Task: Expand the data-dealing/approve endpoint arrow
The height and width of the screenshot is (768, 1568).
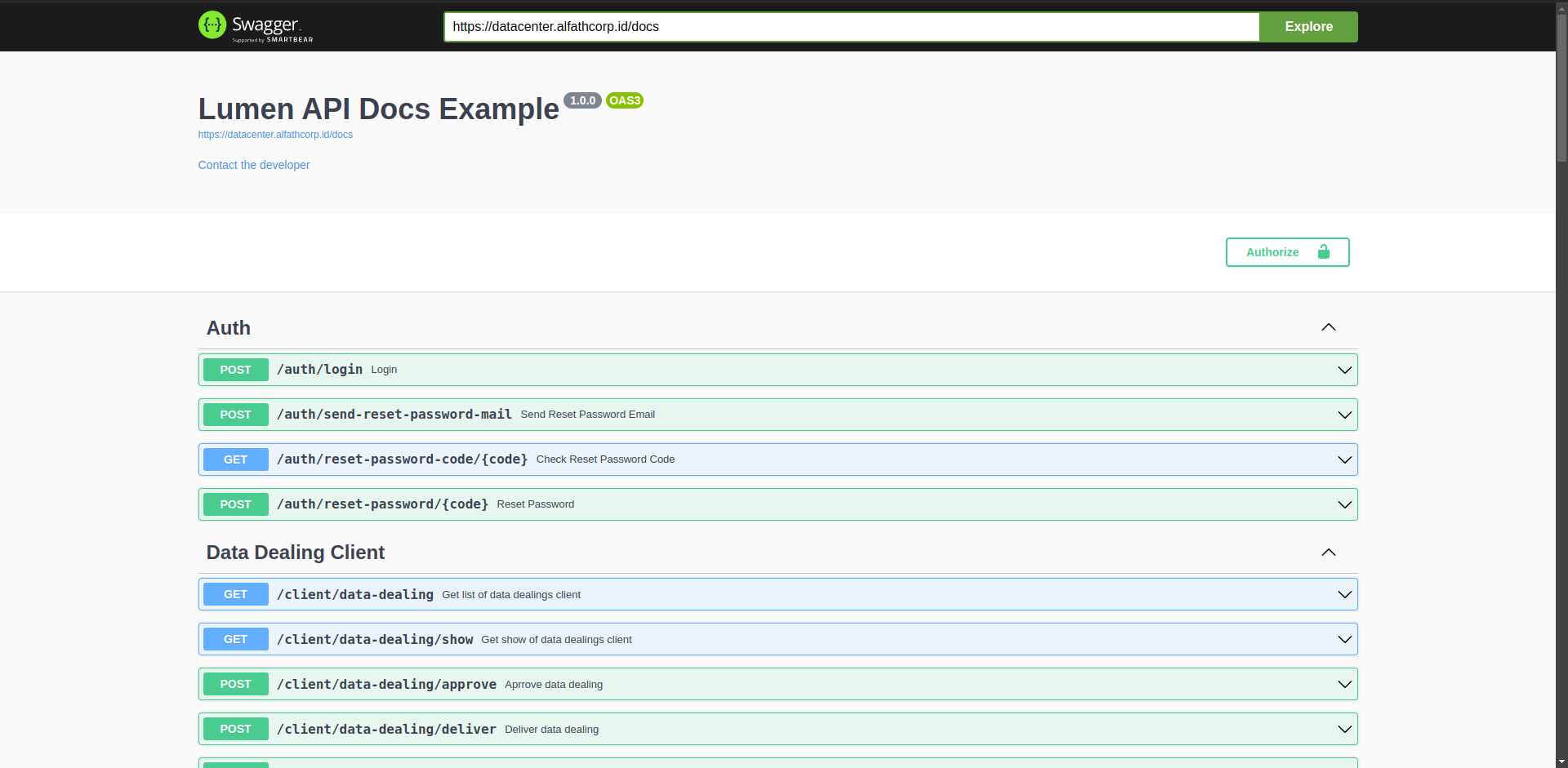Action: point(1344,684)
